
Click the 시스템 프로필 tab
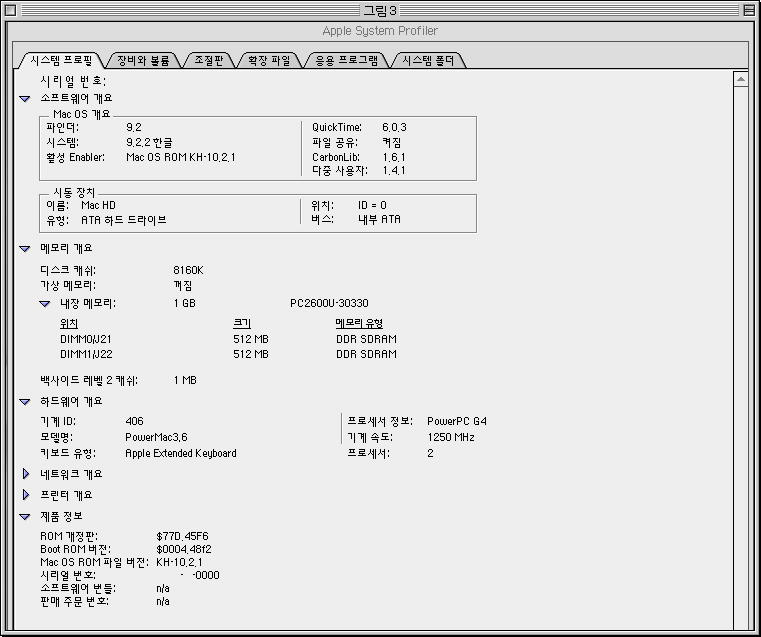(59, 60)
